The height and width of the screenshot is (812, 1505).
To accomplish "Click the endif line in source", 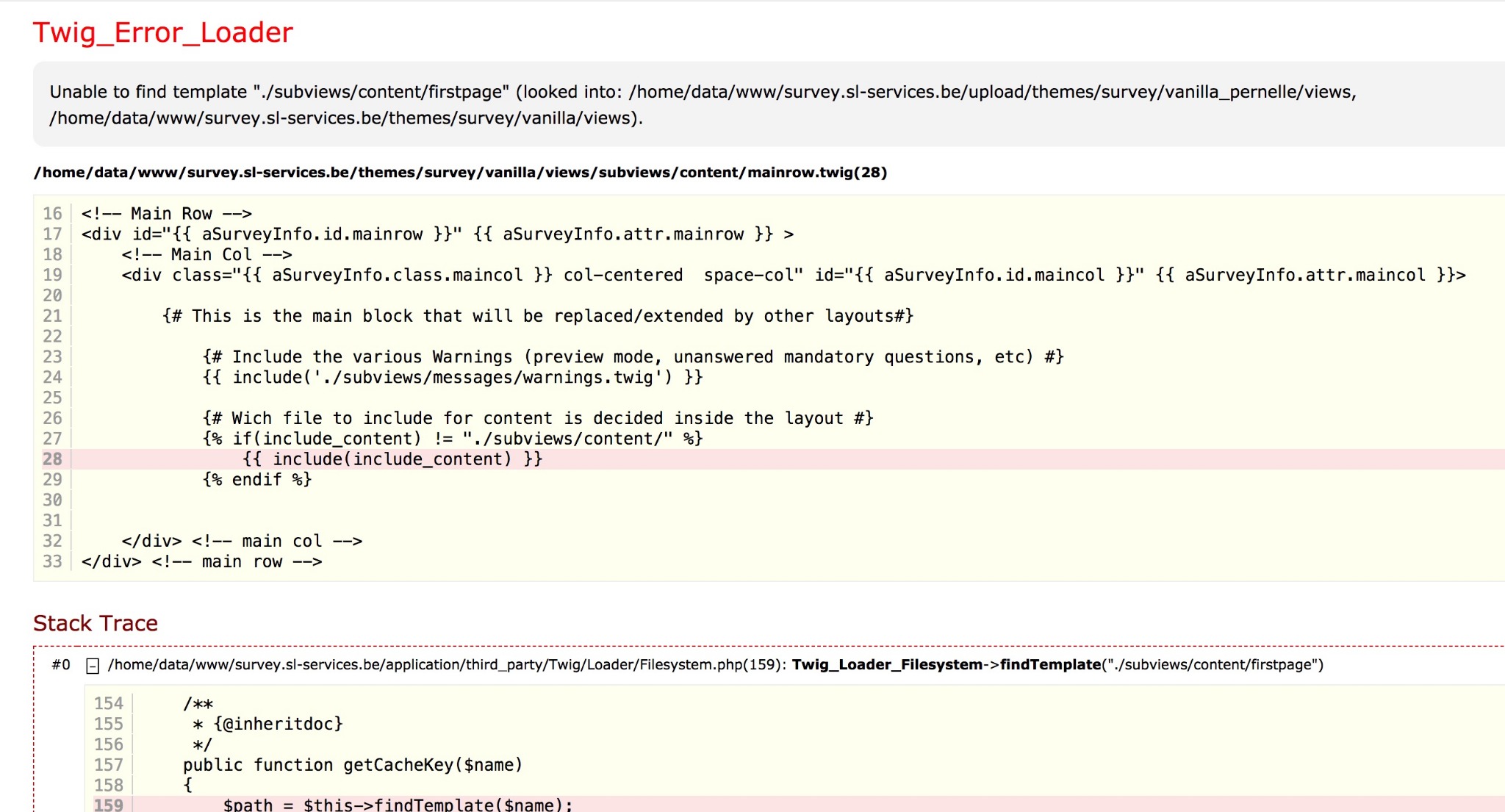I will click(257, 480).
